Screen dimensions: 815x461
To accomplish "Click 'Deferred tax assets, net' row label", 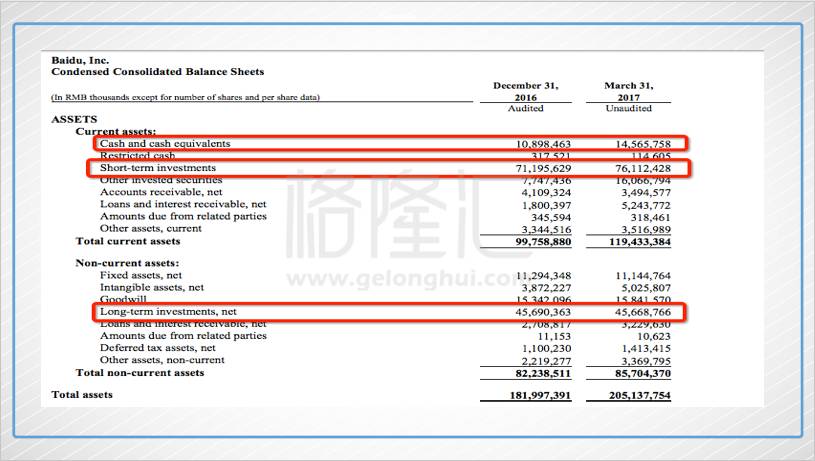I will 157,348.
